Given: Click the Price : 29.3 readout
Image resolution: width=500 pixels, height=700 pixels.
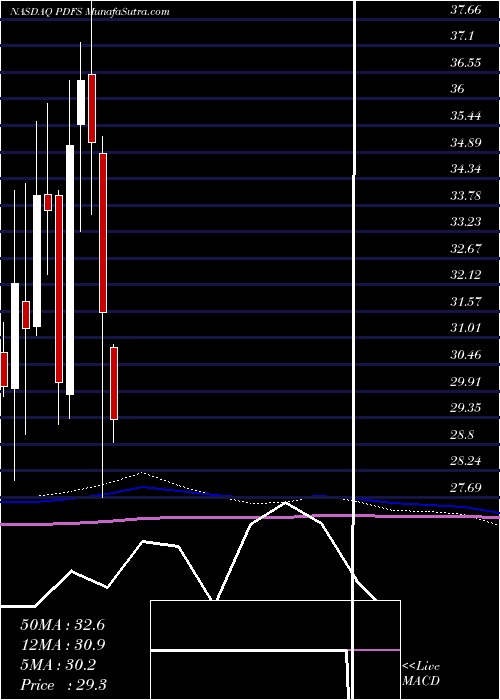Looking at the screenshot, I should 62,685.
